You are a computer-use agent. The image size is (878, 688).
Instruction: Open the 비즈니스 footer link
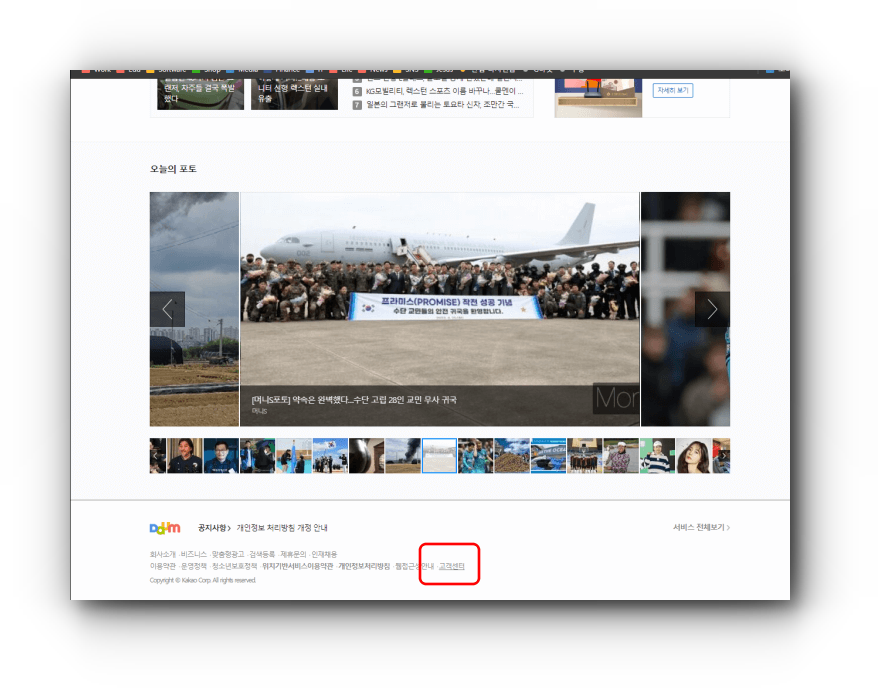tap(194, 554)
